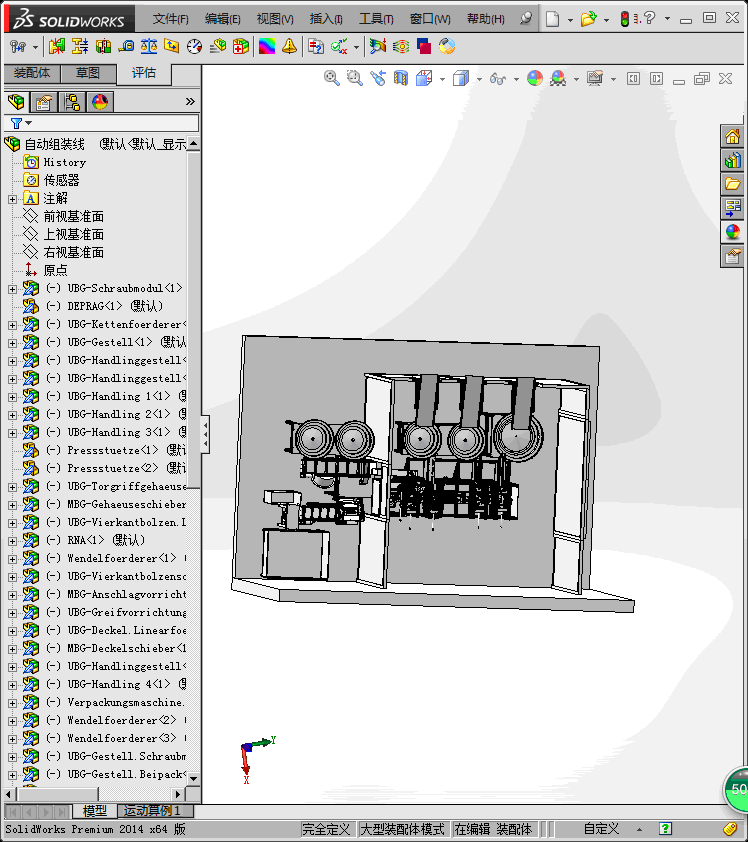Click the status bar help question mark
Screen dimensions: 748x842
pos(665,829)
